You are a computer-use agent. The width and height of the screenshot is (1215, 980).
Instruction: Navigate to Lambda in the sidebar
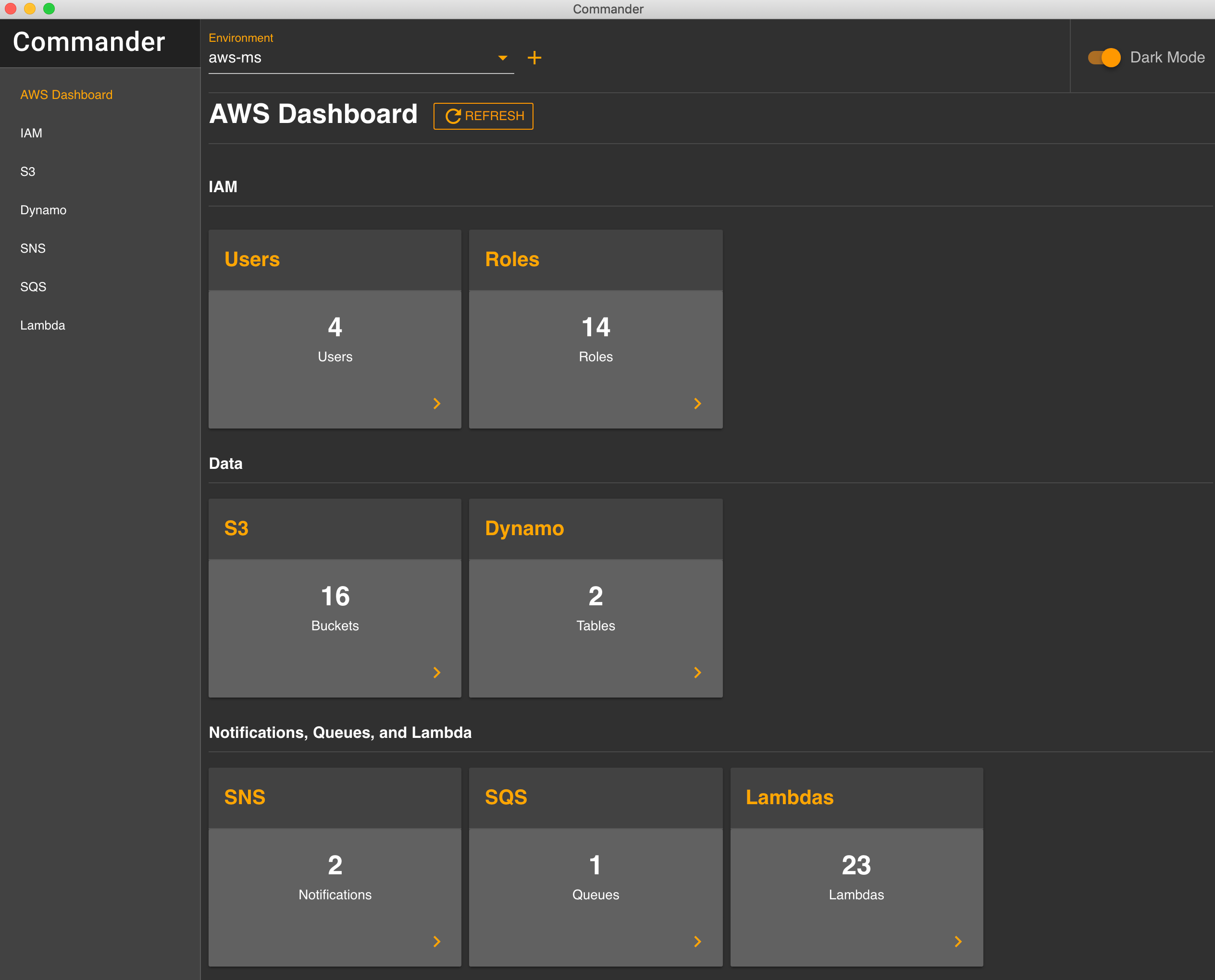point(42,325)
